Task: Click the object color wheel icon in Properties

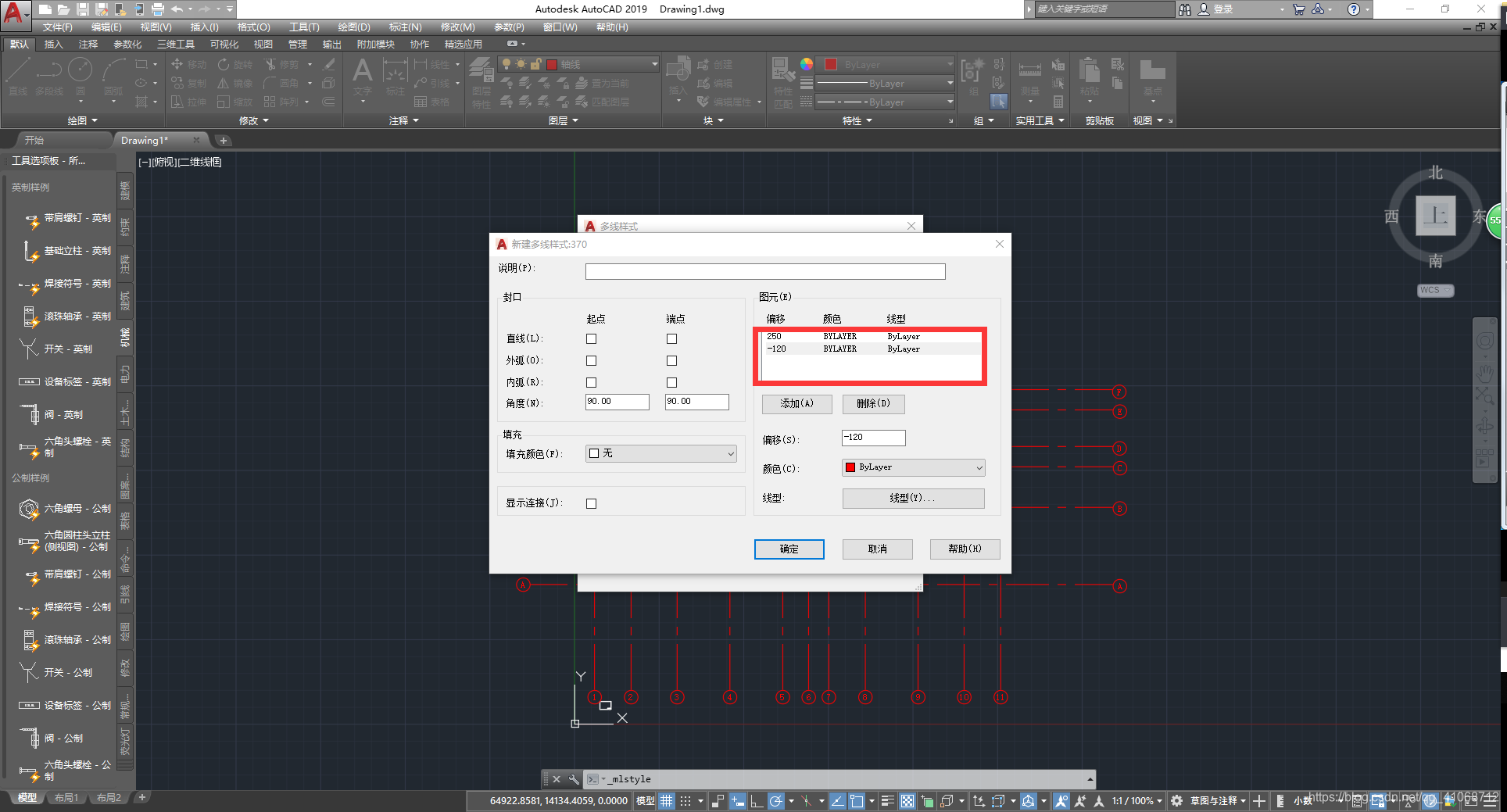Action: 807,64
